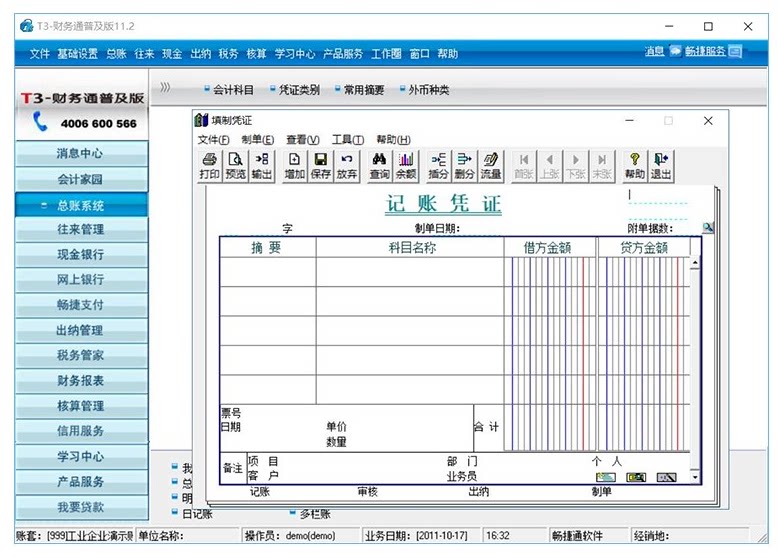The image size is (777, 558).
Task: Open 核算管理 in the sidebar
Action: click(x=81, y=406)
